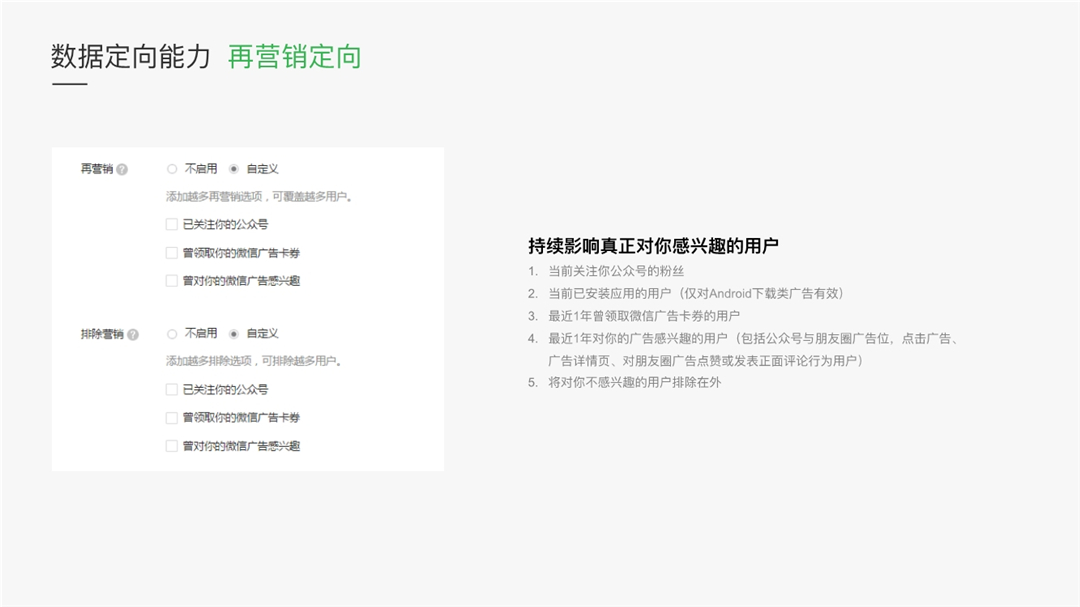Screen dimensions: 1080x607
Task: Check 曾领取你的微信广告卡券 under 再营销
Action: (x=172, y=253)
